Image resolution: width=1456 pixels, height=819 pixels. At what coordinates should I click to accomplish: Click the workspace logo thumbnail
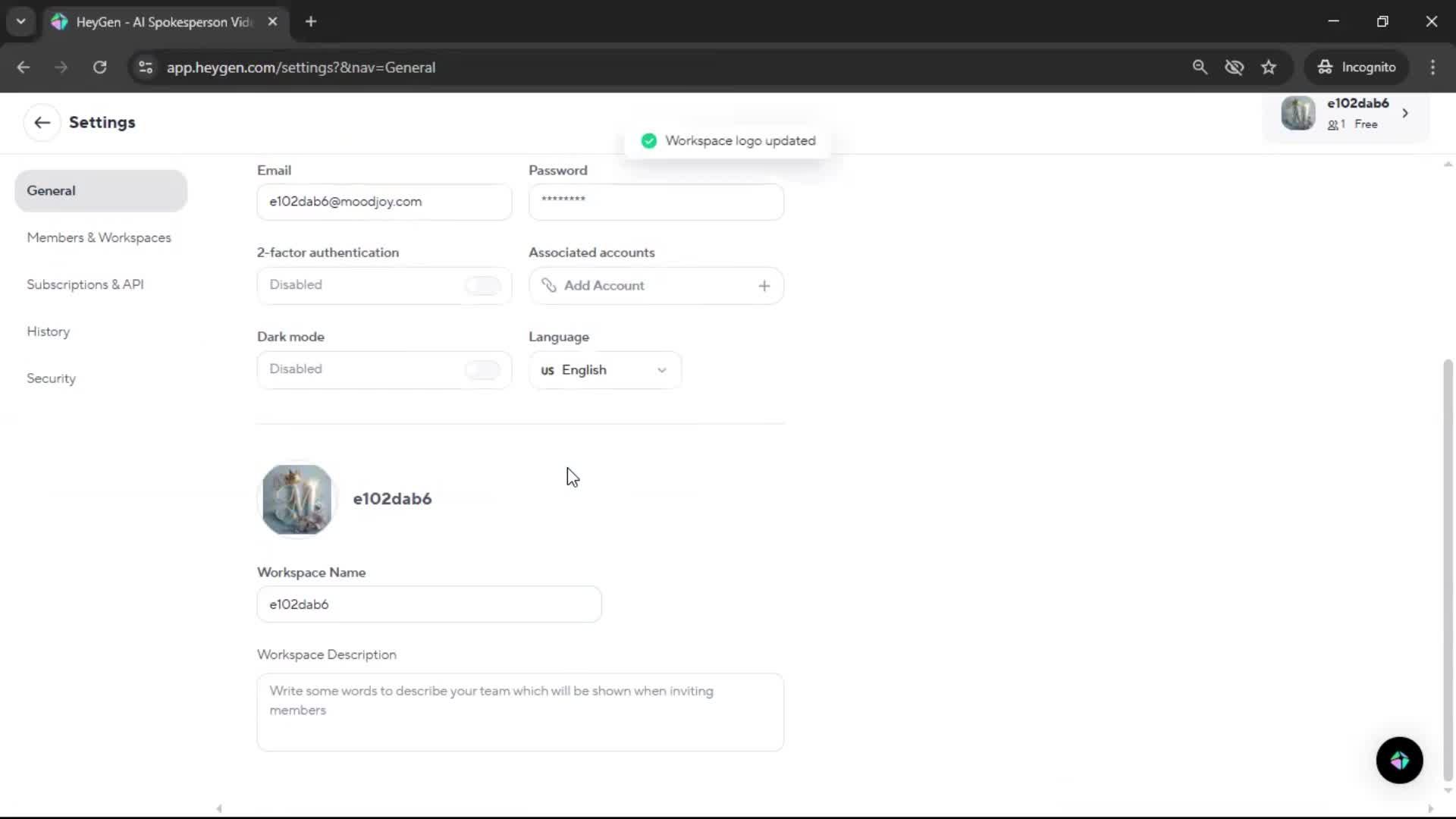tap(297, 499)
